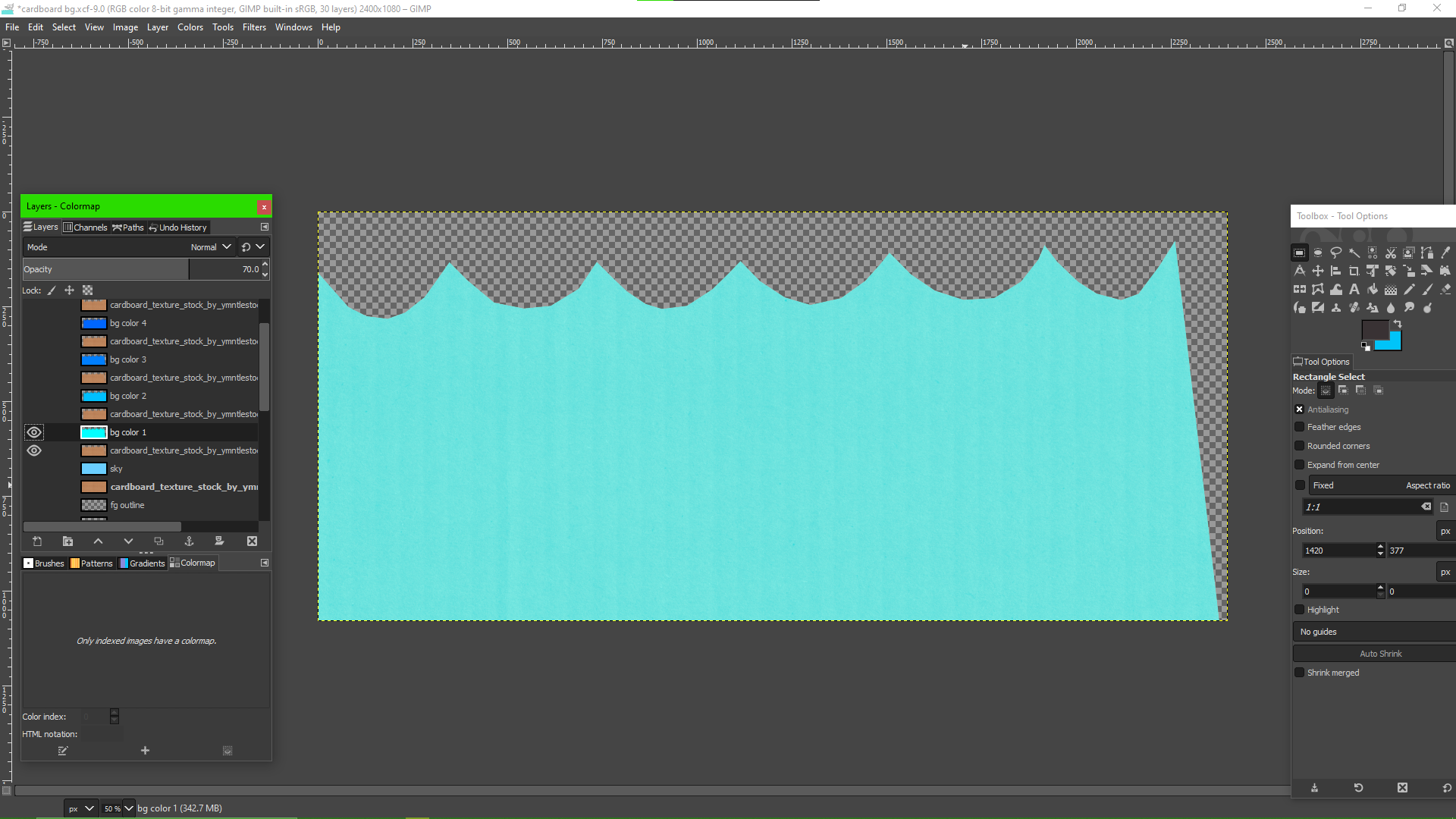Open the Filters menu

[254, 27]
